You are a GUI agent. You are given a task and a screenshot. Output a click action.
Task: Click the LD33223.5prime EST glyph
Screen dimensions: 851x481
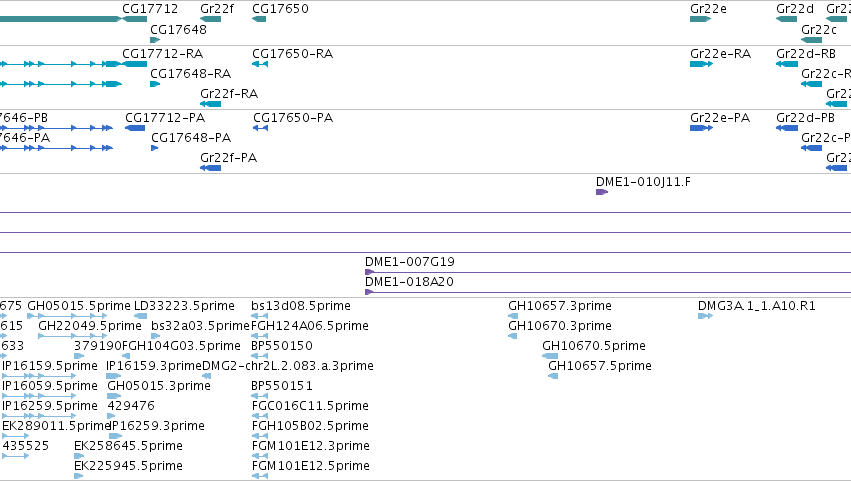pos(141,316)
